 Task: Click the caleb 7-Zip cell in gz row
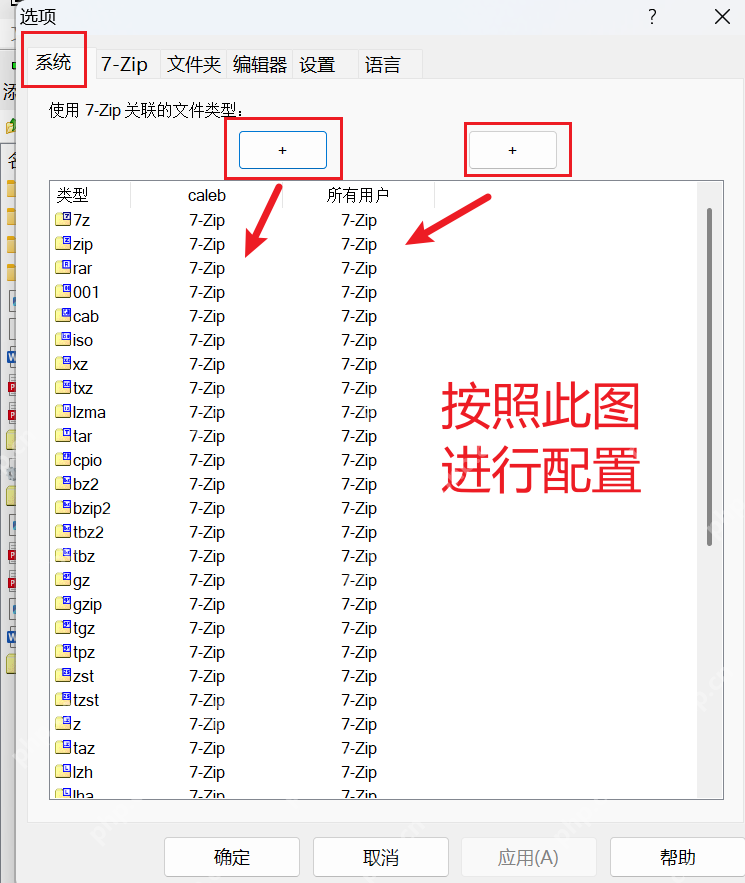click(x=207, y=580)
